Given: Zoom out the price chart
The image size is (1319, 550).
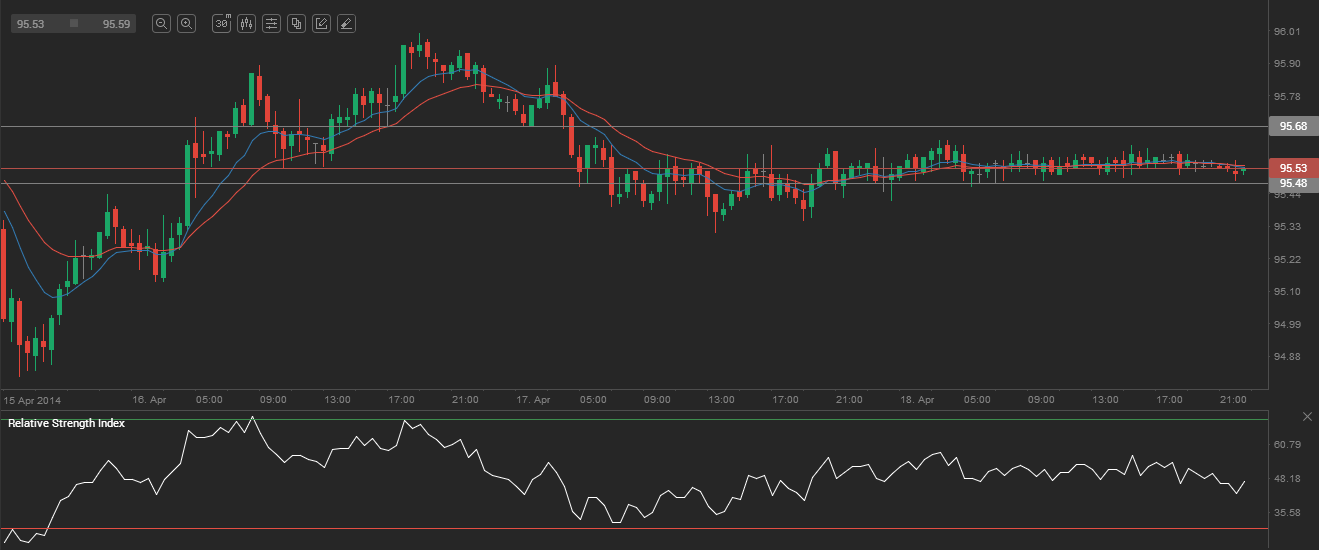Looking at the screenshot, I should tap(161, 23).
